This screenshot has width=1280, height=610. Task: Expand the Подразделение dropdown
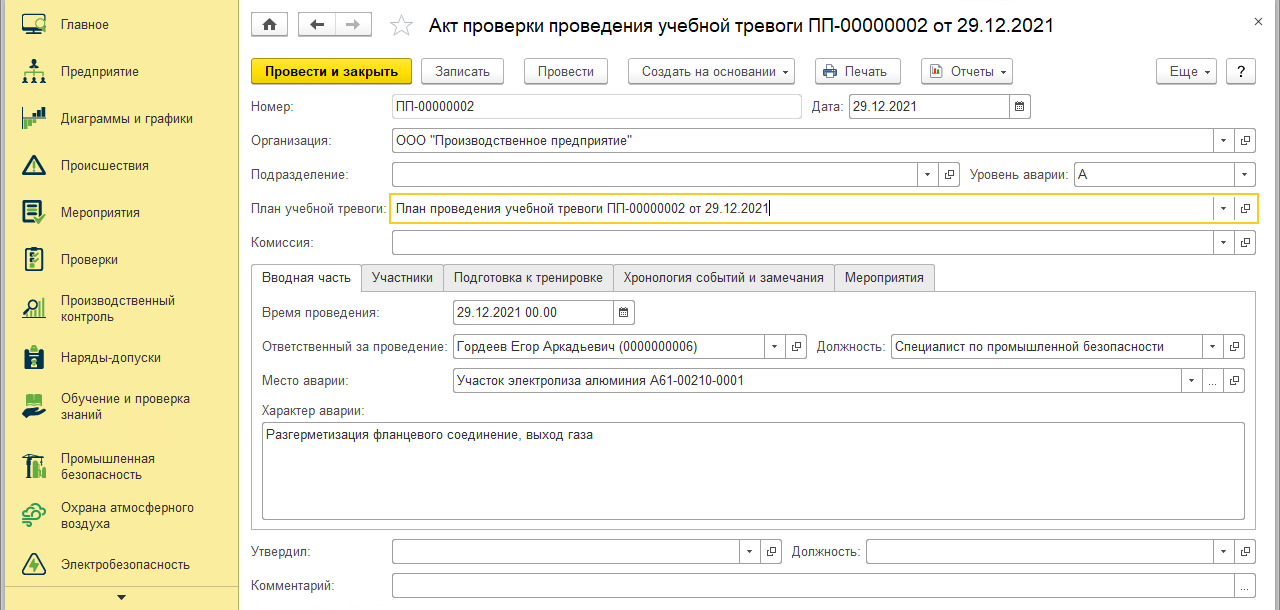pos(929,175)
